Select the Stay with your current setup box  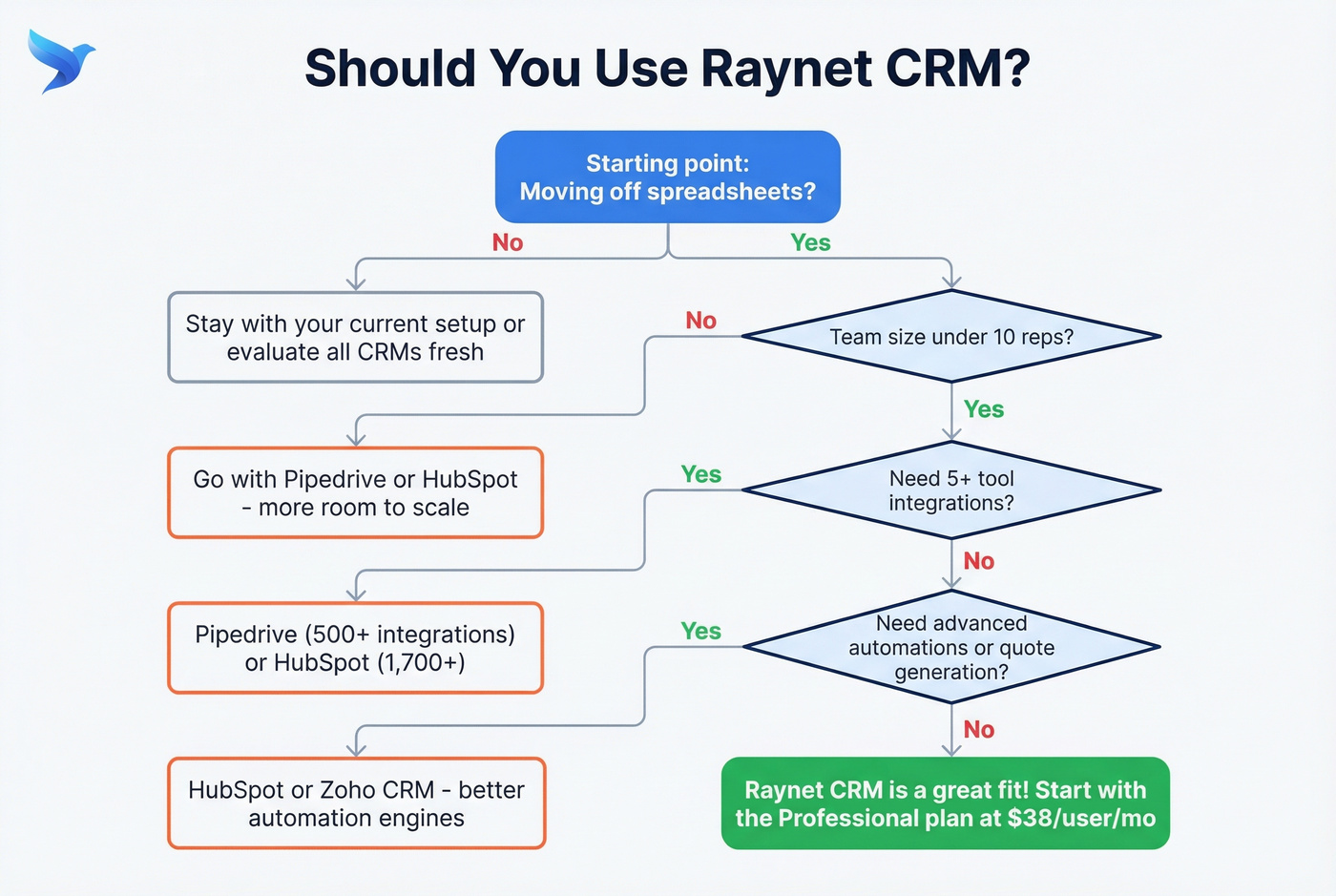tap(355, 337)
